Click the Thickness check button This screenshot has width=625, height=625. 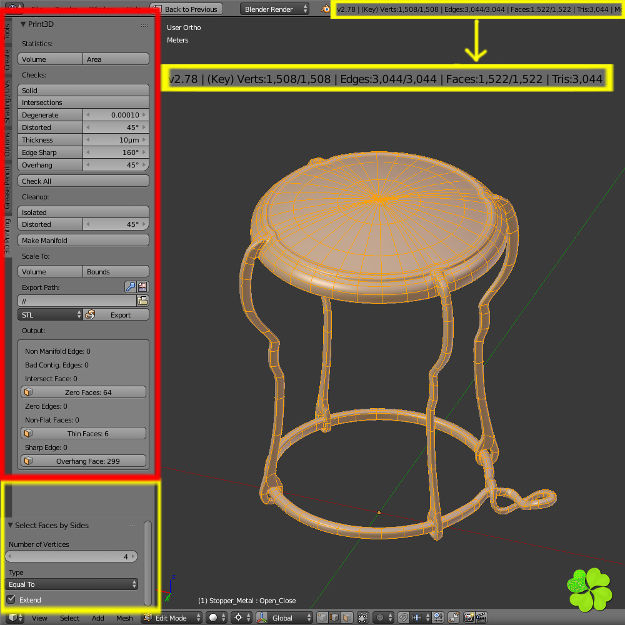pyautogui.click(x=50, y=140)
